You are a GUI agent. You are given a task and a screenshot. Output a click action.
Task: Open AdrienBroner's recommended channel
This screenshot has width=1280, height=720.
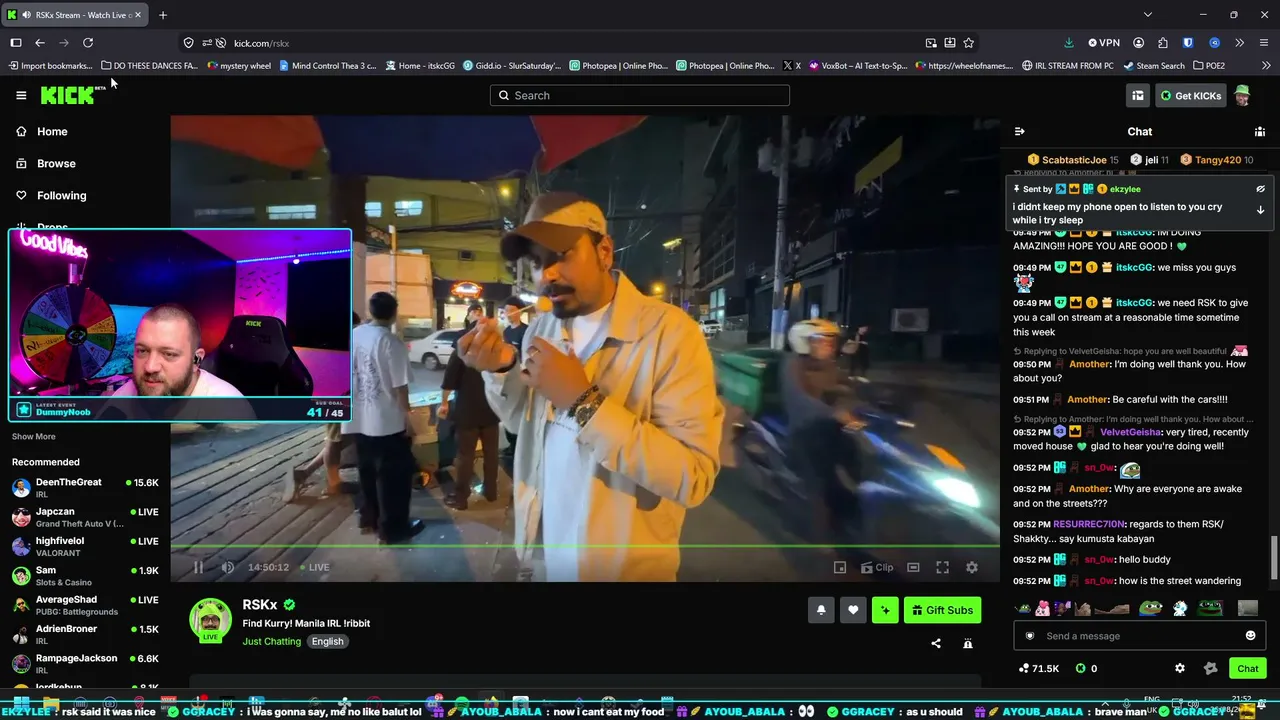pyautogui.click(x=85, y=634)
